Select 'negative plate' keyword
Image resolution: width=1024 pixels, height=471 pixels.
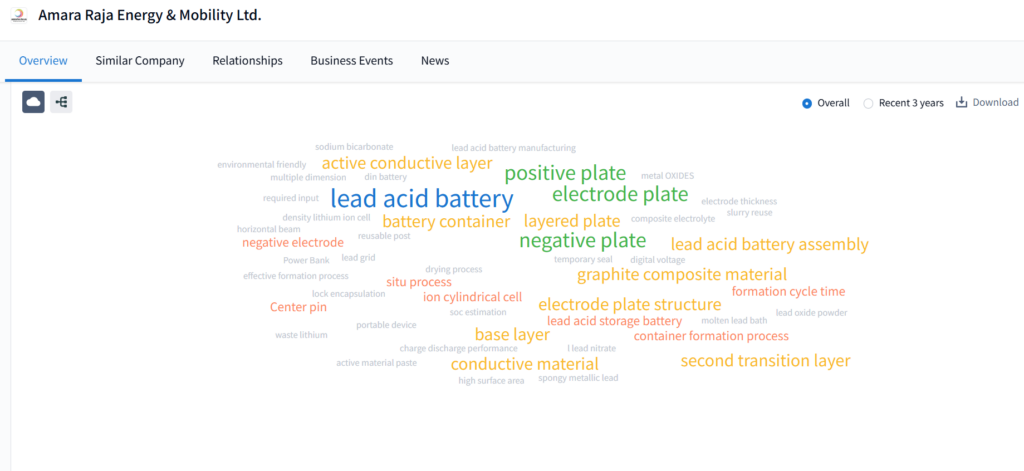[x=582, y=241]
